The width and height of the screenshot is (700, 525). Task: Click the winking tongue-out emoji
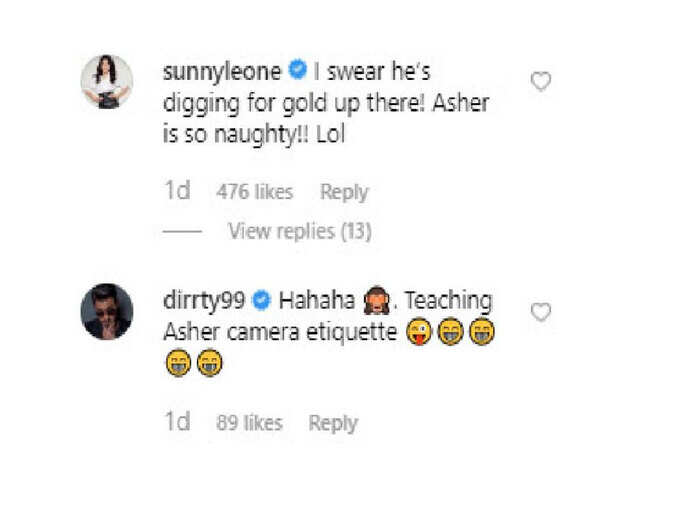[x=419, y=331]
